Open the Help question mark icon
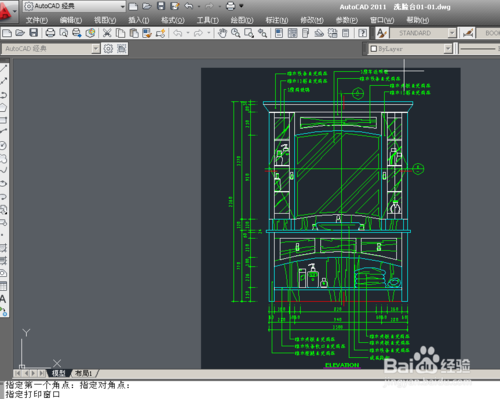This screenshot has height=399, width=500. click(x=363, y=33)
